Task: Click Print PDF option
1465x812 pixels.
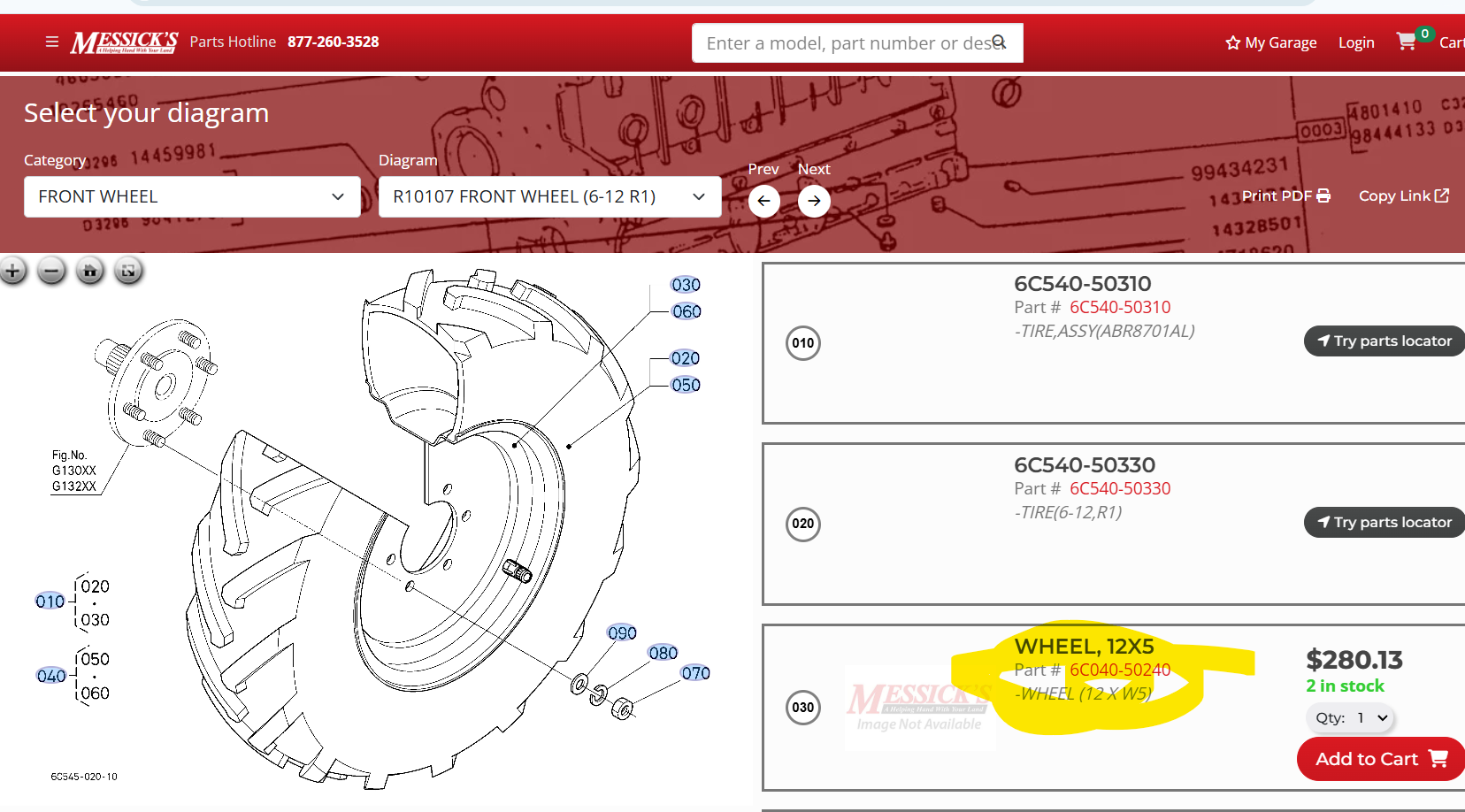Action: coord(1285,195)
